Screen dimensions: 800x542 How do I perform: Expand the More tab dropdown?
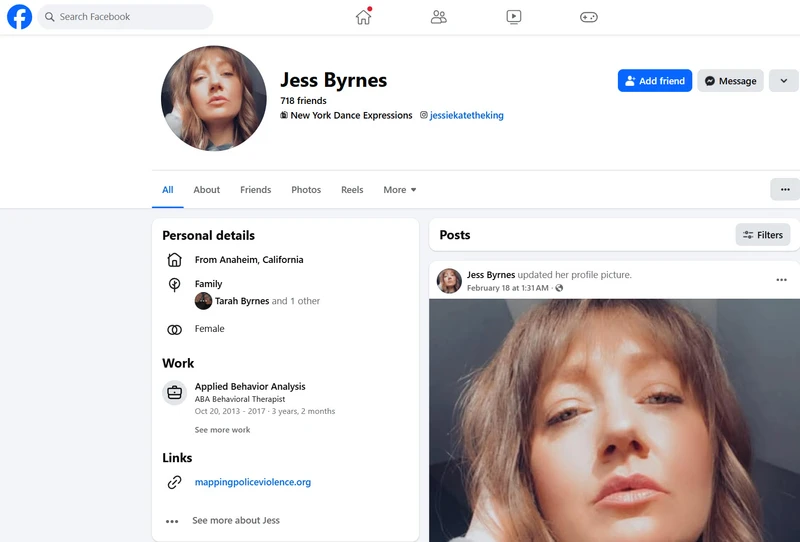(x=399, y=190)
